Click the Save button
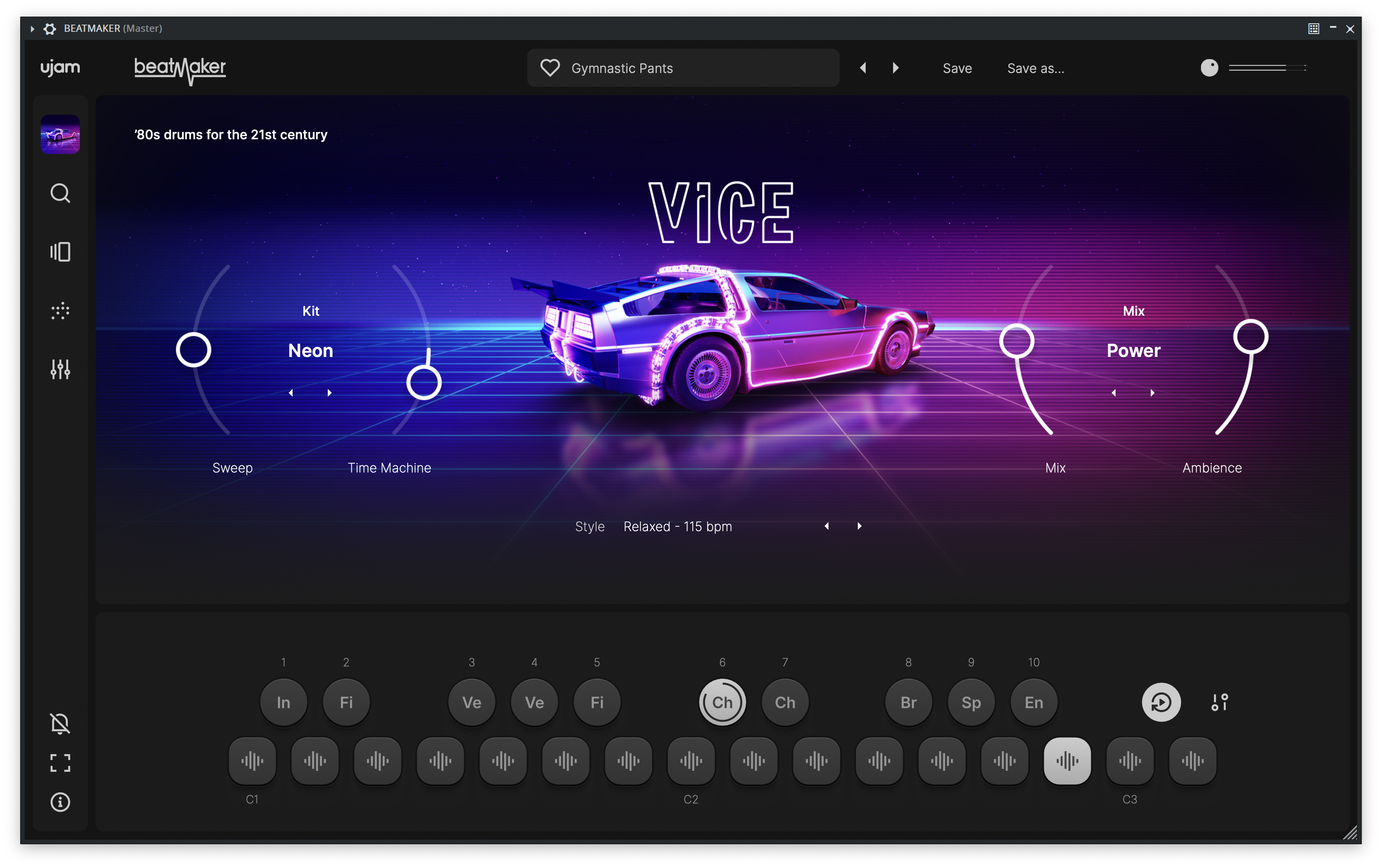Screen dimensions: 1382x868 click(957, 68)
